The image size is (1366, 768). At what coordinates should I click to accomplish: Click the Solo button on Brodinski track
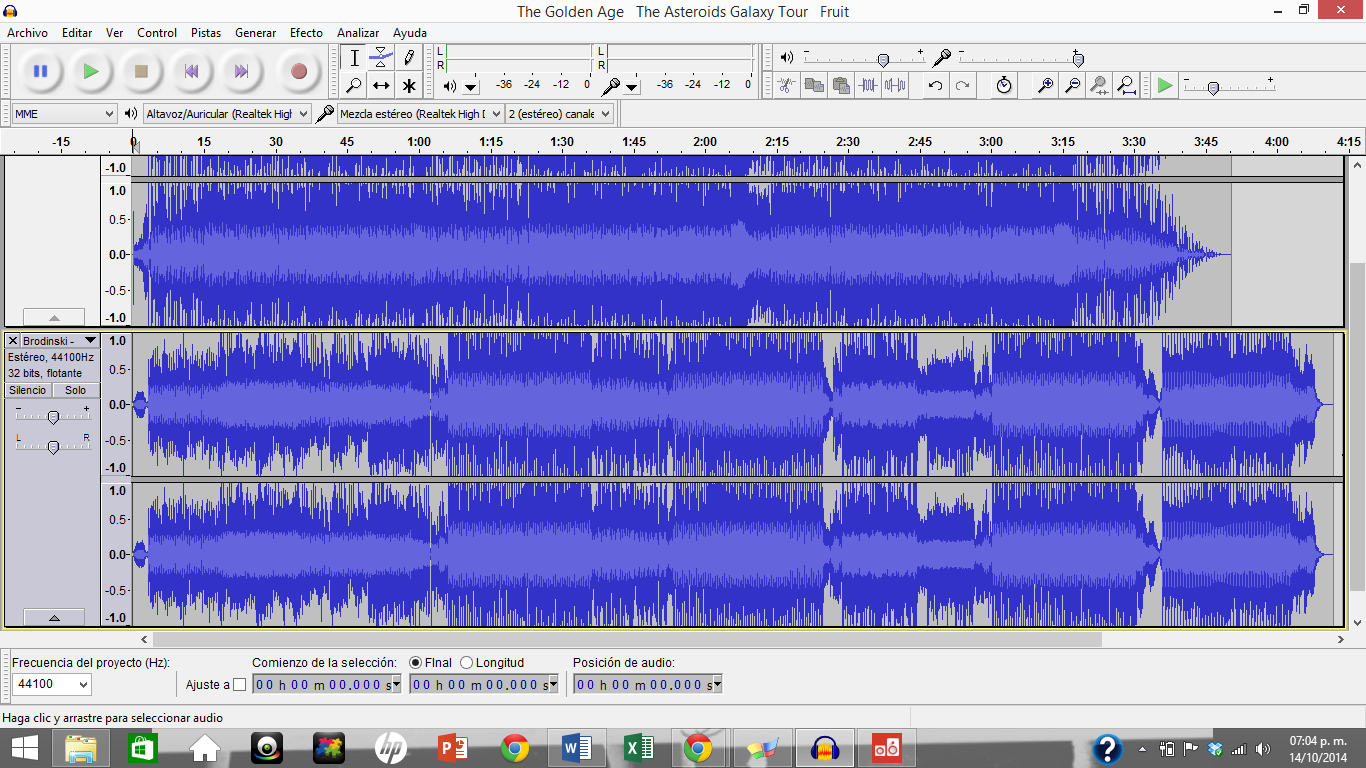(76, 390)
